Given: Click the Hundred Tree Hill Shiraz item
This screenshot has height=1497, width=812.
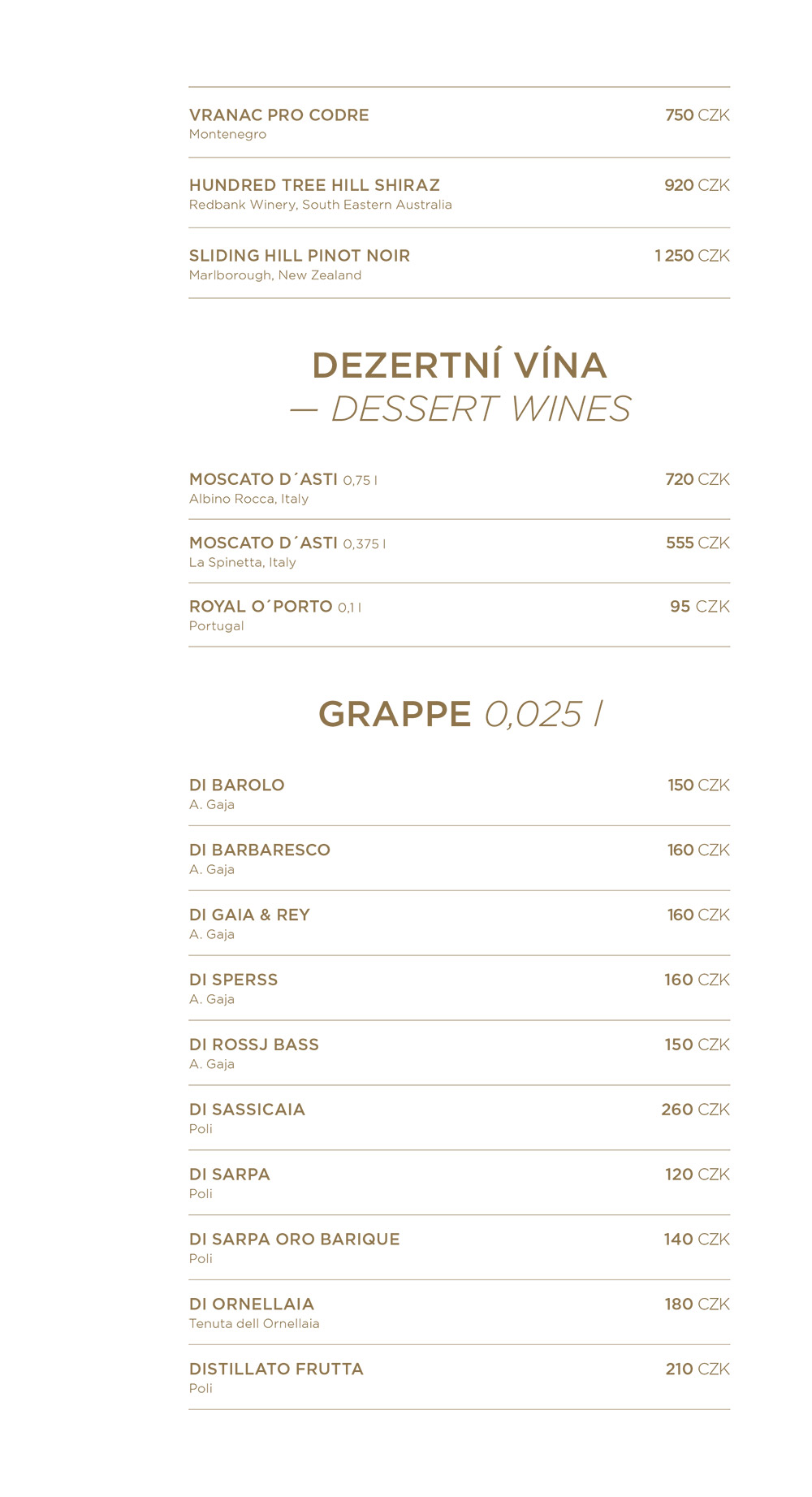Looking at the screenshot, I should (x=460, y=193).
